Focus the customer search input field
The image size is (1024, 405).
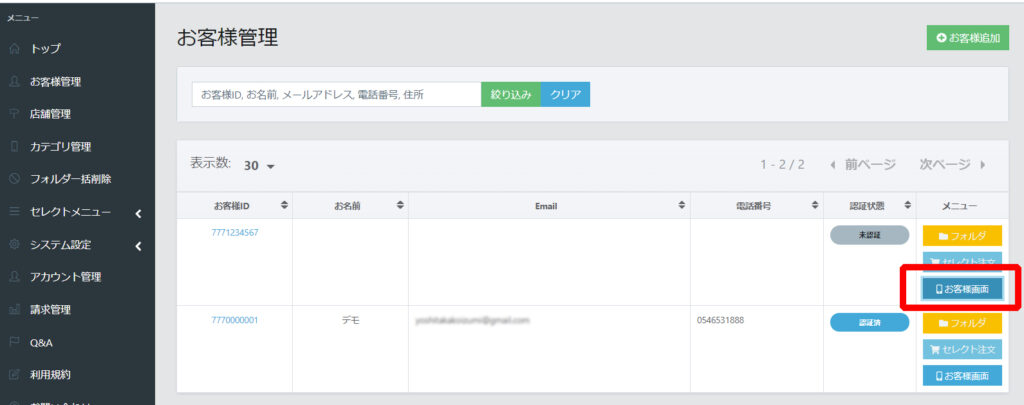(x=336, y=94)
